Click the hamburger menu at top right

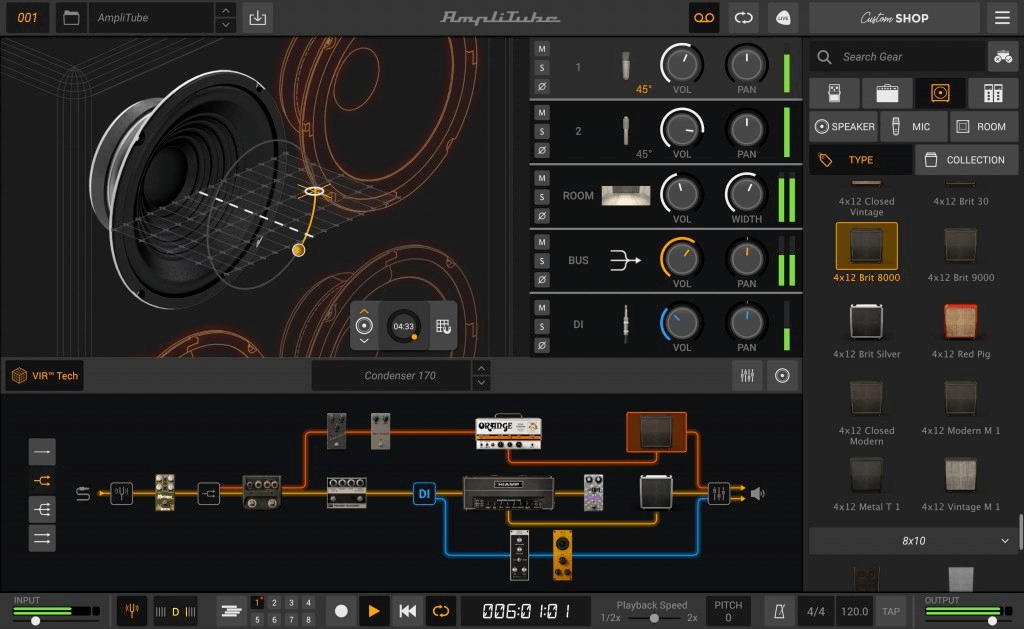click(1000, 18)
